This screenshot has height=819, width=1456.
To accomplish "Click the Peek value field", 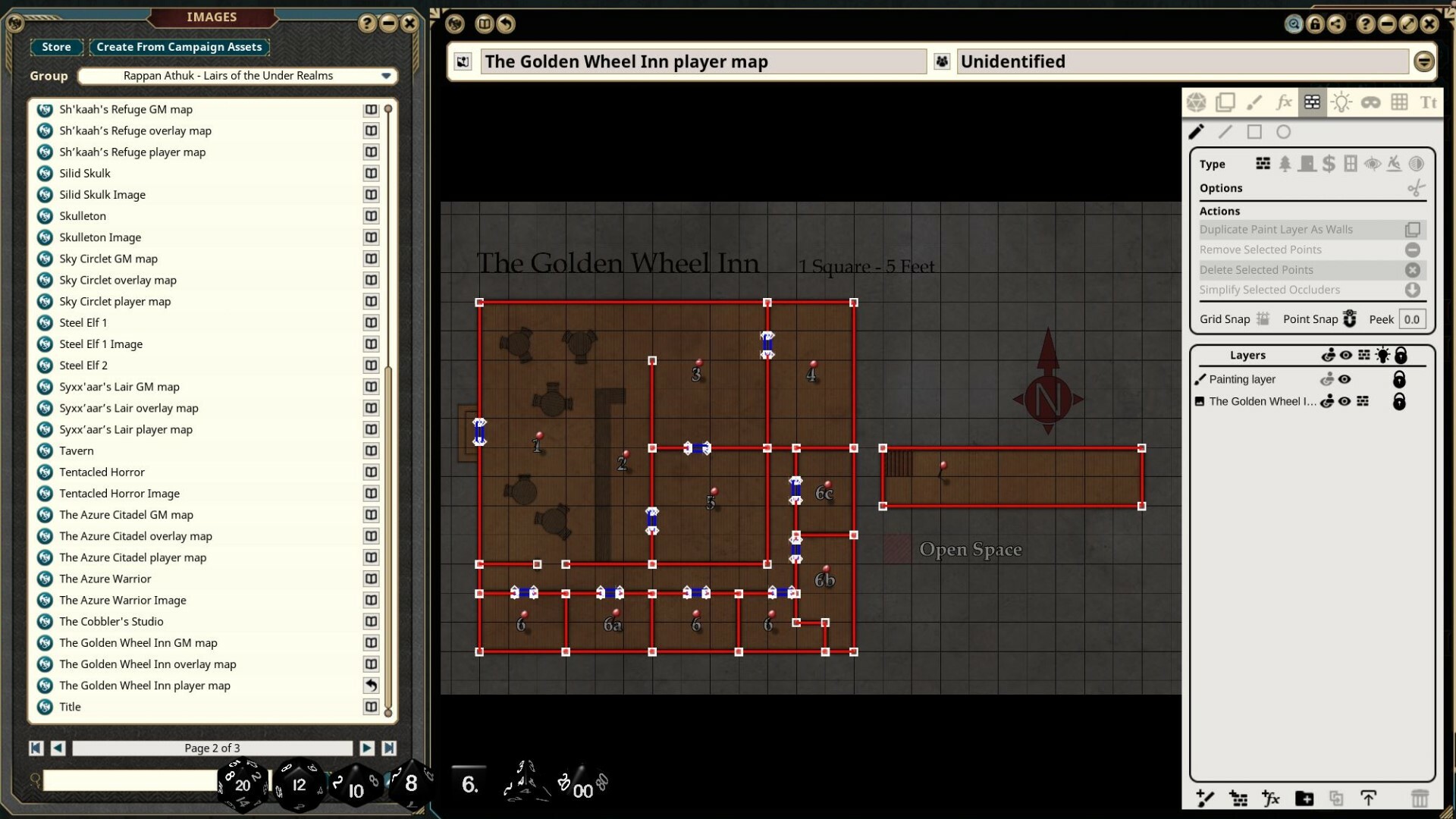I will 1412,318.
